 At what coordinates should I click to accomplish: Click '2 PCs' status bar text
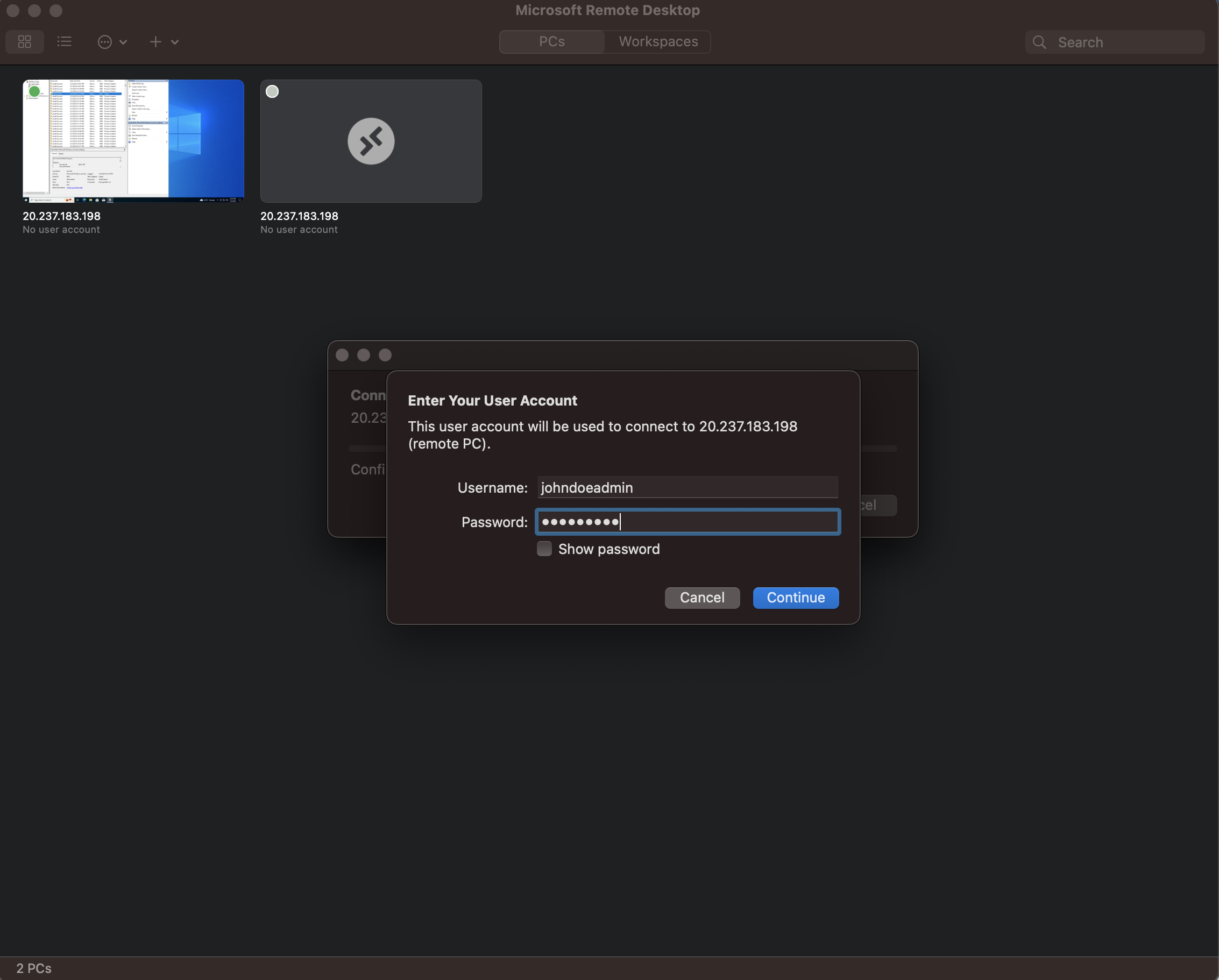click(34, 968)
